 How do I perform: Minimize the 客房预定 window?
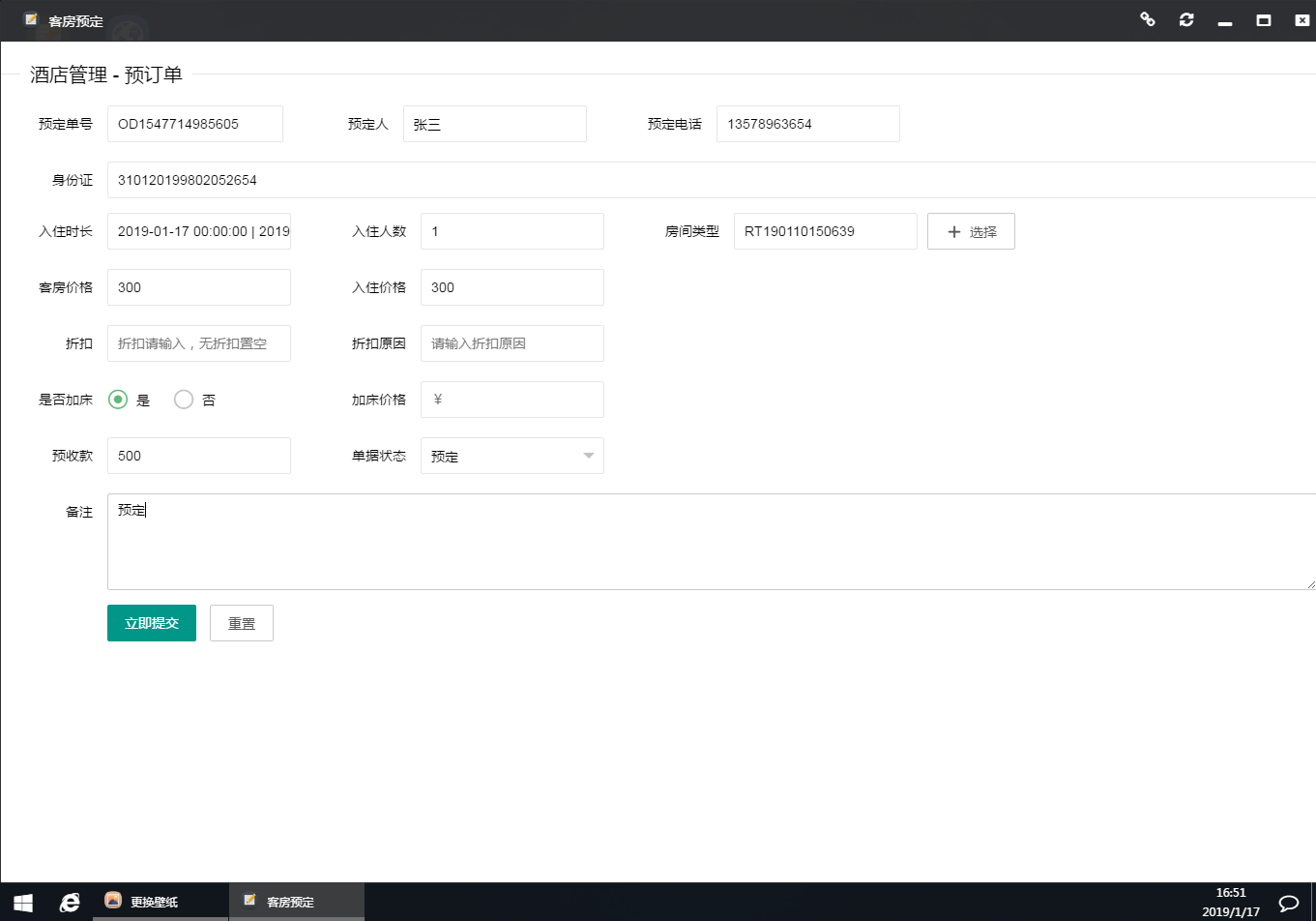tap(1225, 20)
